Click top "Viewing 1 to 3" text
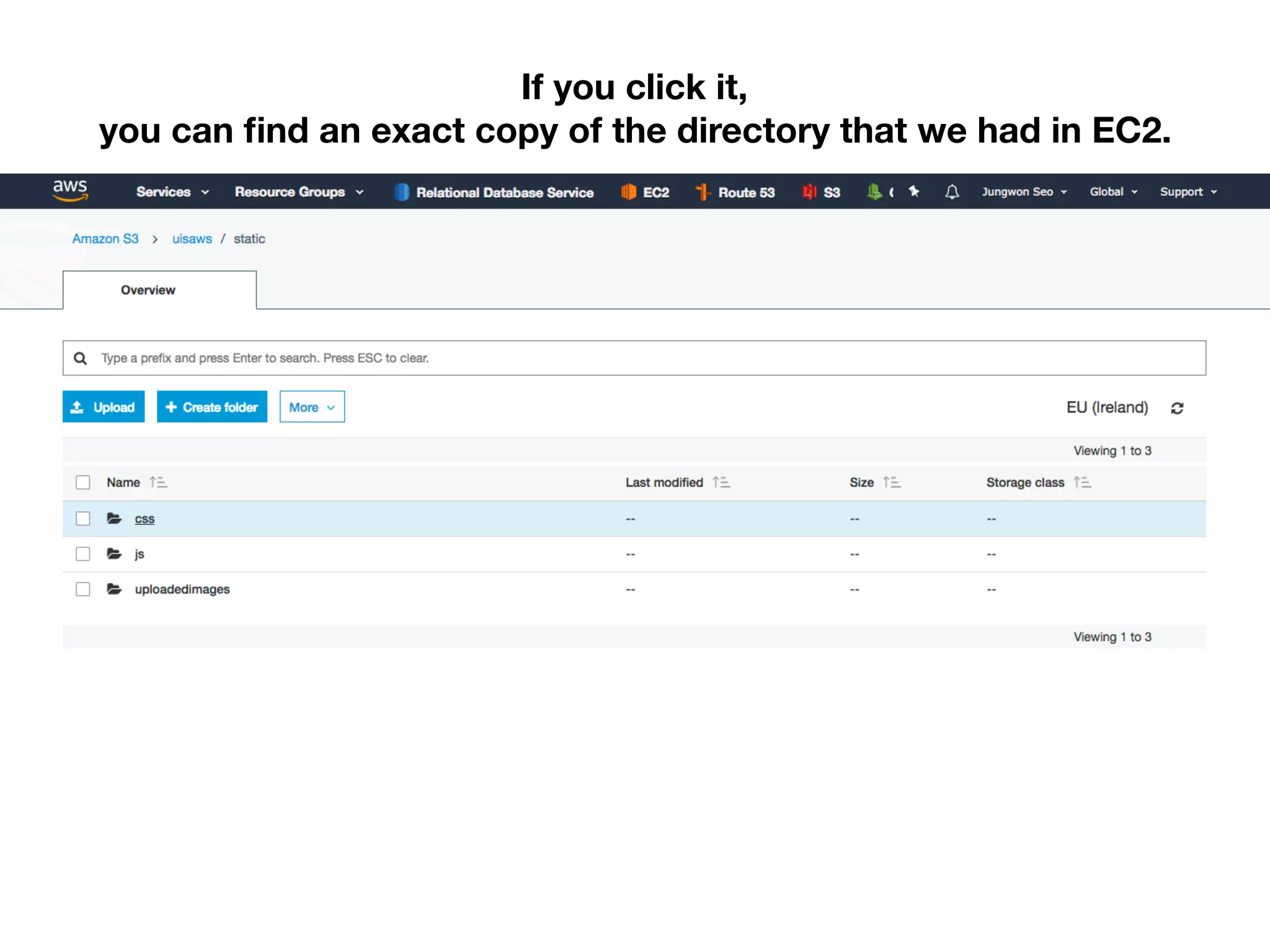The image size is (1270, 952). [1112, 451]
